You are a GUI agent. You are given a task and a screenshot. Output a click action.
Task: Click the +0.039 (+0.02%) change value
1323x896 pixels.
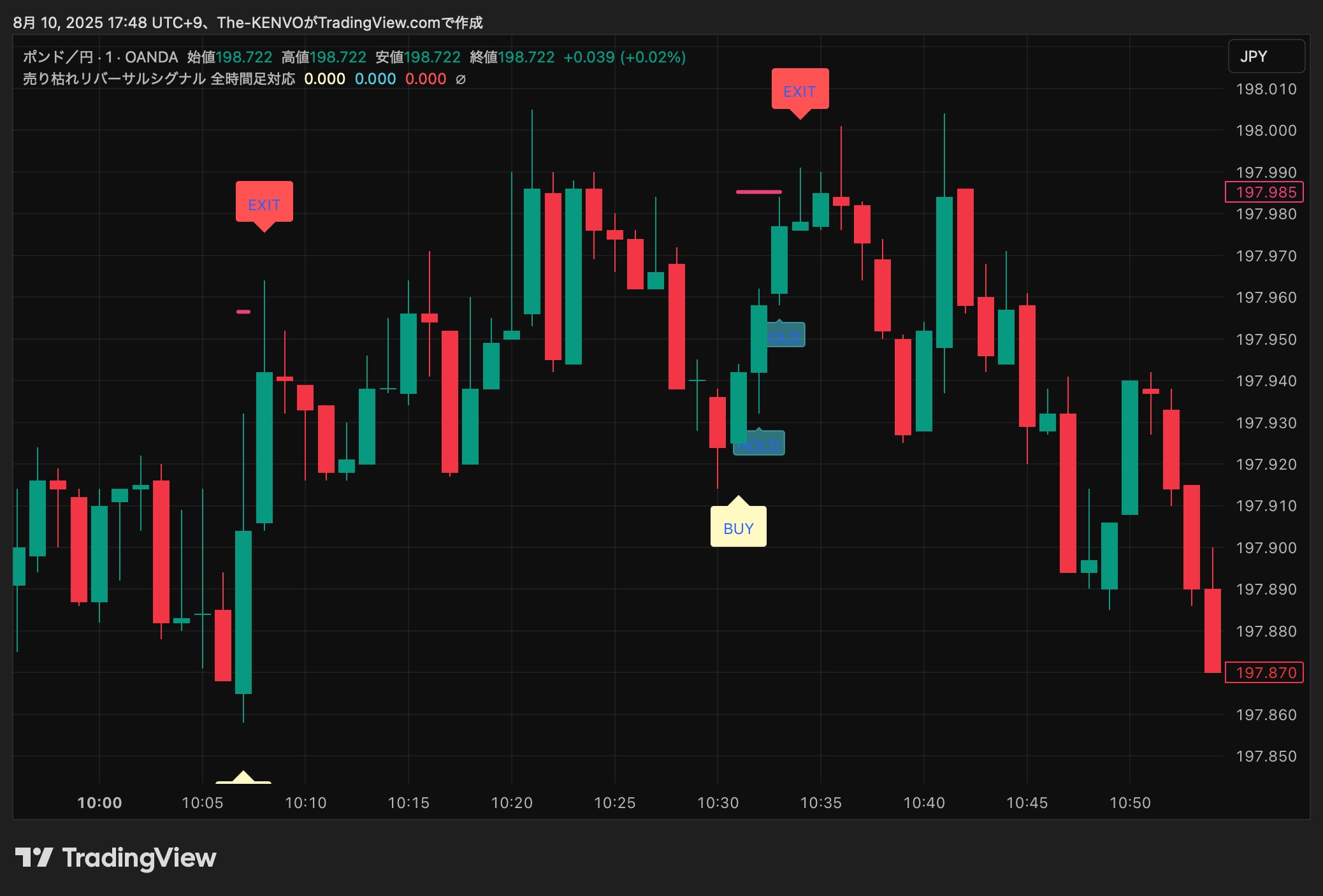(x=624, y=57)
